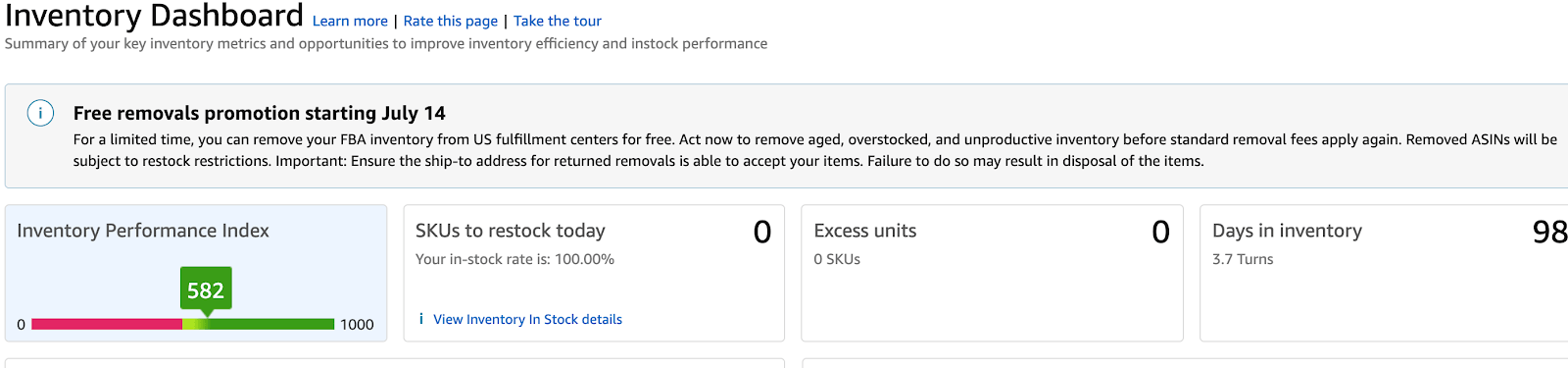The image size is (1568, 368).
Task: Click the Inventory Dashboard page heading
Action: pyautogui.click(x=154, y=16)
